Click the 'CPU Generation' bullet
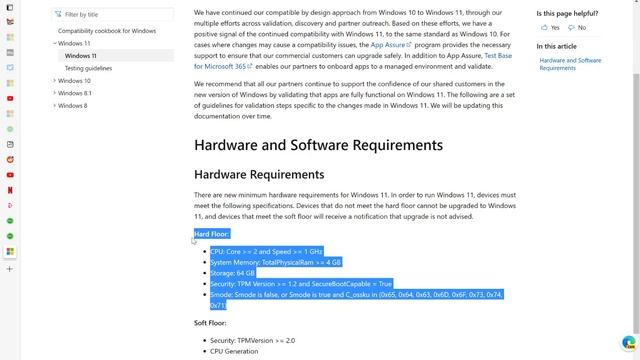Screen dimensions: 640x360 [x=234, y=351]
